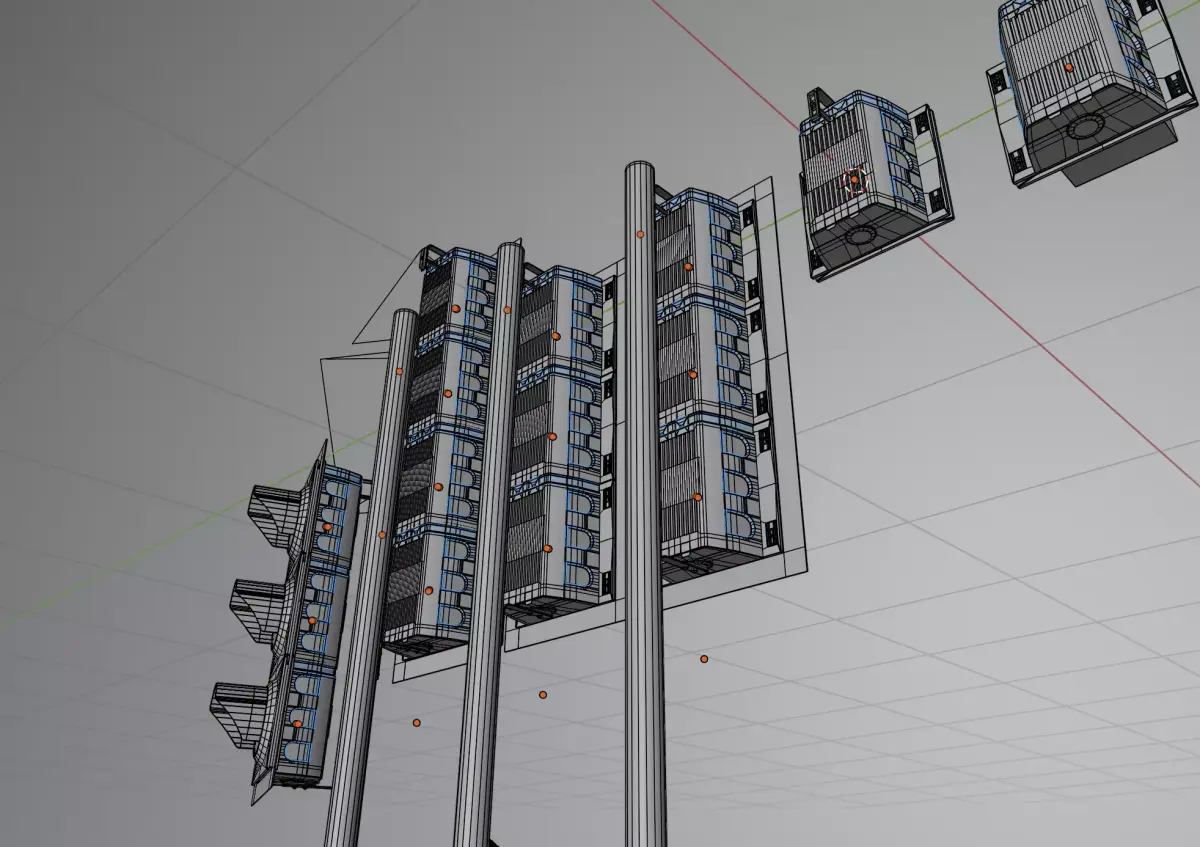Screen dimensions: 1200x847
Task: Select the shortest, leftmost pole
Action: click(x=375, y=580)
